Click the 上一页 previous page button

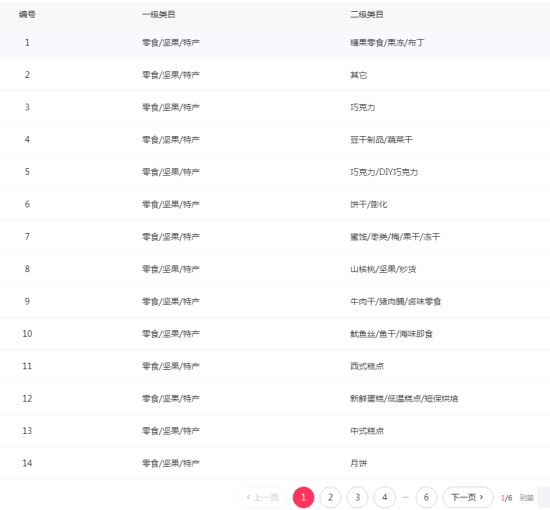[x=262, y=497]
